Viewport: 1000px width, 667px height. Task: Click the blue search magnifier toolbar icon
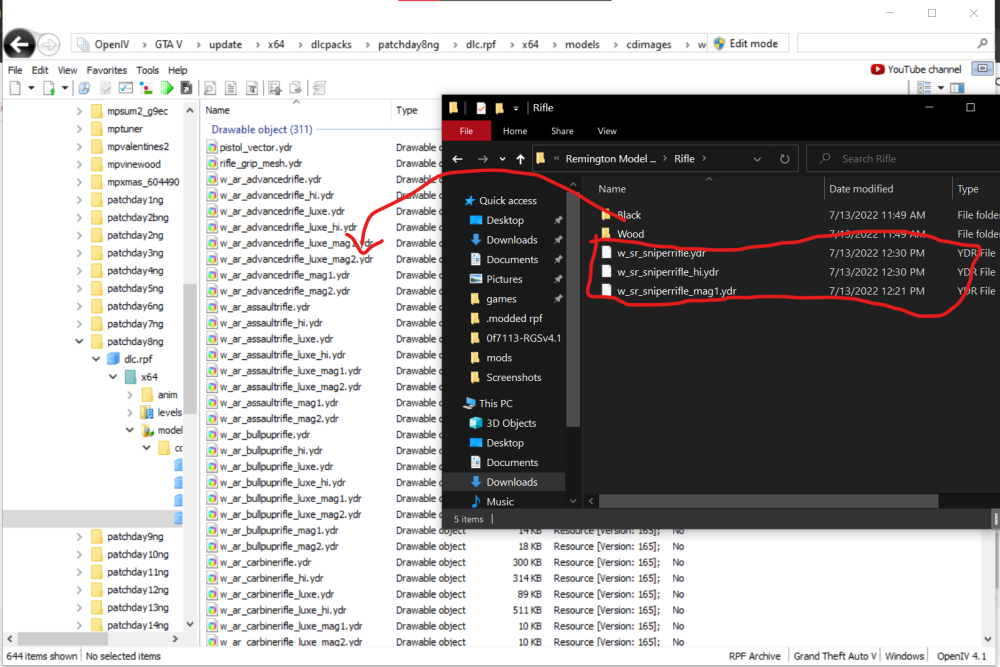tap(85, 88)
